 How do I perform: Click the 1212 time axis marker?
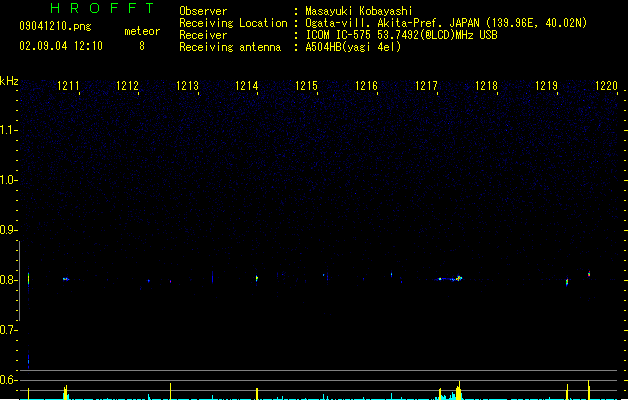(127, 86)
